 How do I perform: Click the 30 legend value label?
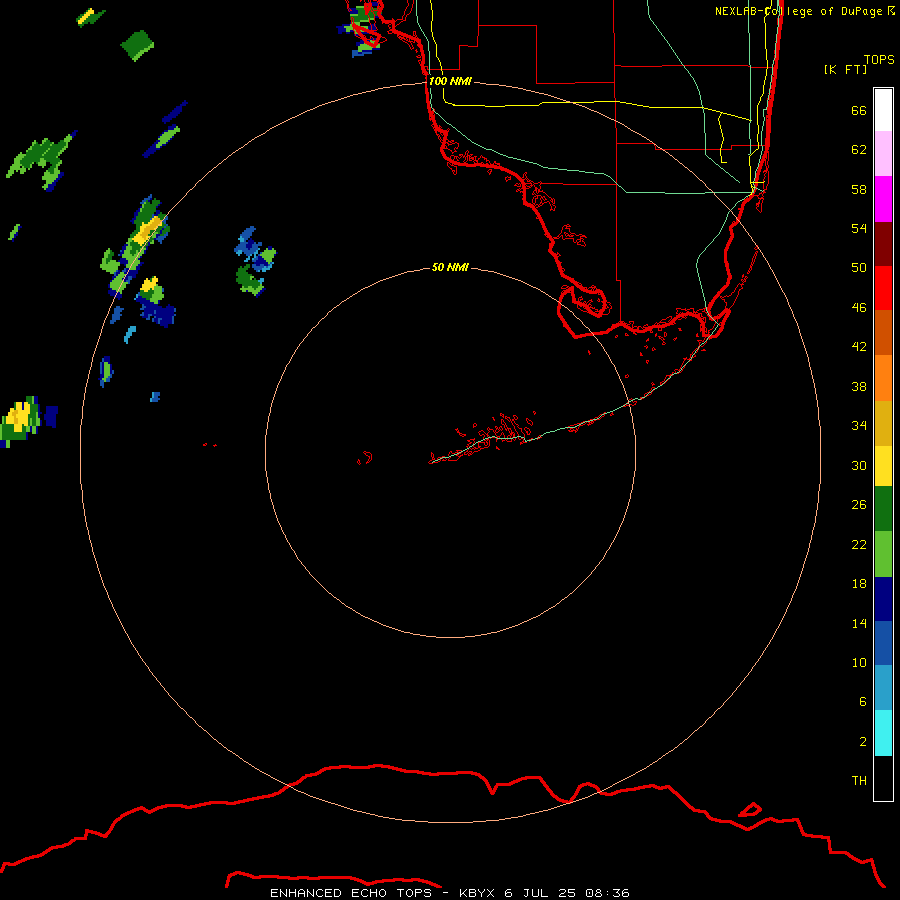click(x=859, y=465)
